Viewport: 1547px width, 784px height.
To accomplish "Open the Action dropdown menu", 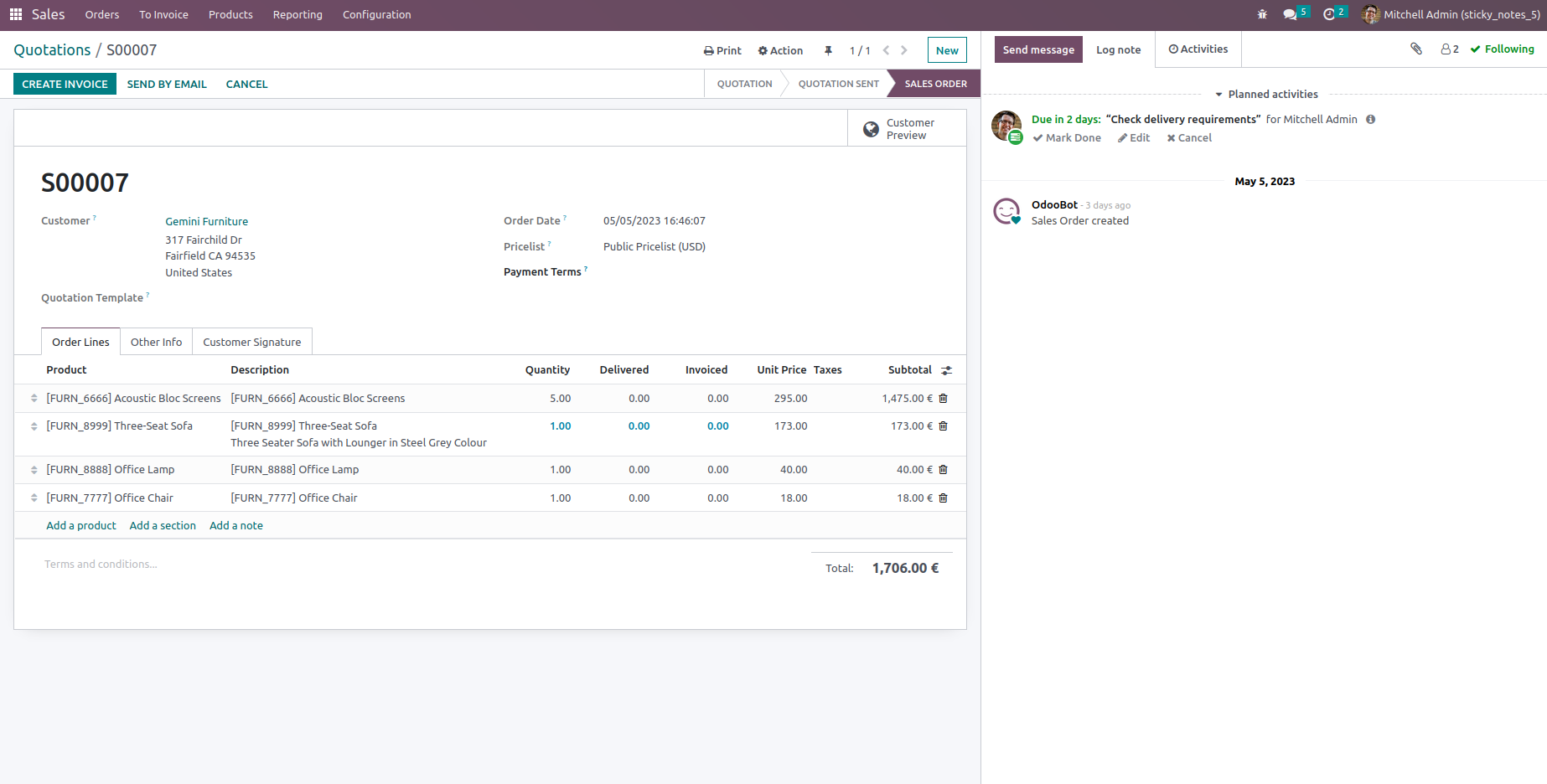I will [x=780, y=51].
